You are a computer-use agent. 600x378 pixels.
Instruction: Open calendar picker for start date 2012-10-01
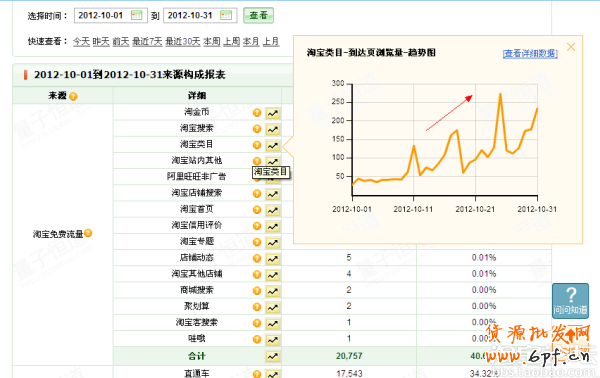coord(136,15)
